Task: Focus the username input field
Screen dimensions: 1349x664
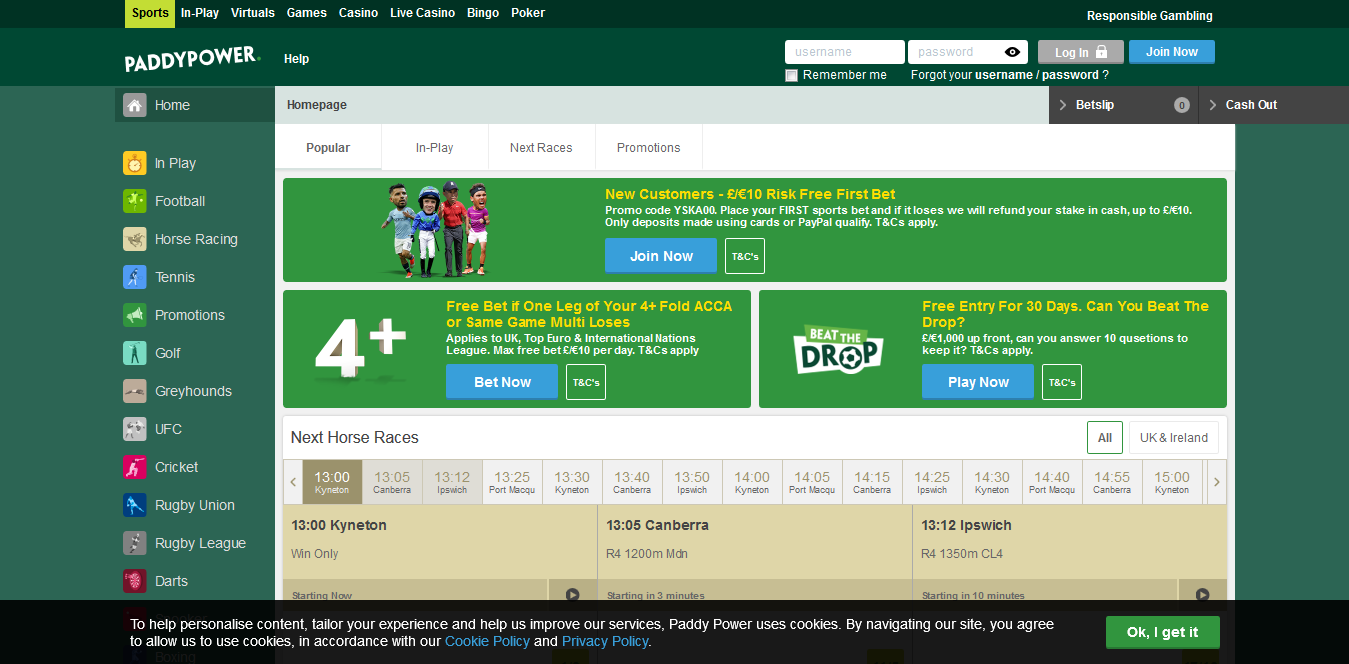Action: (x=845, y=52)
